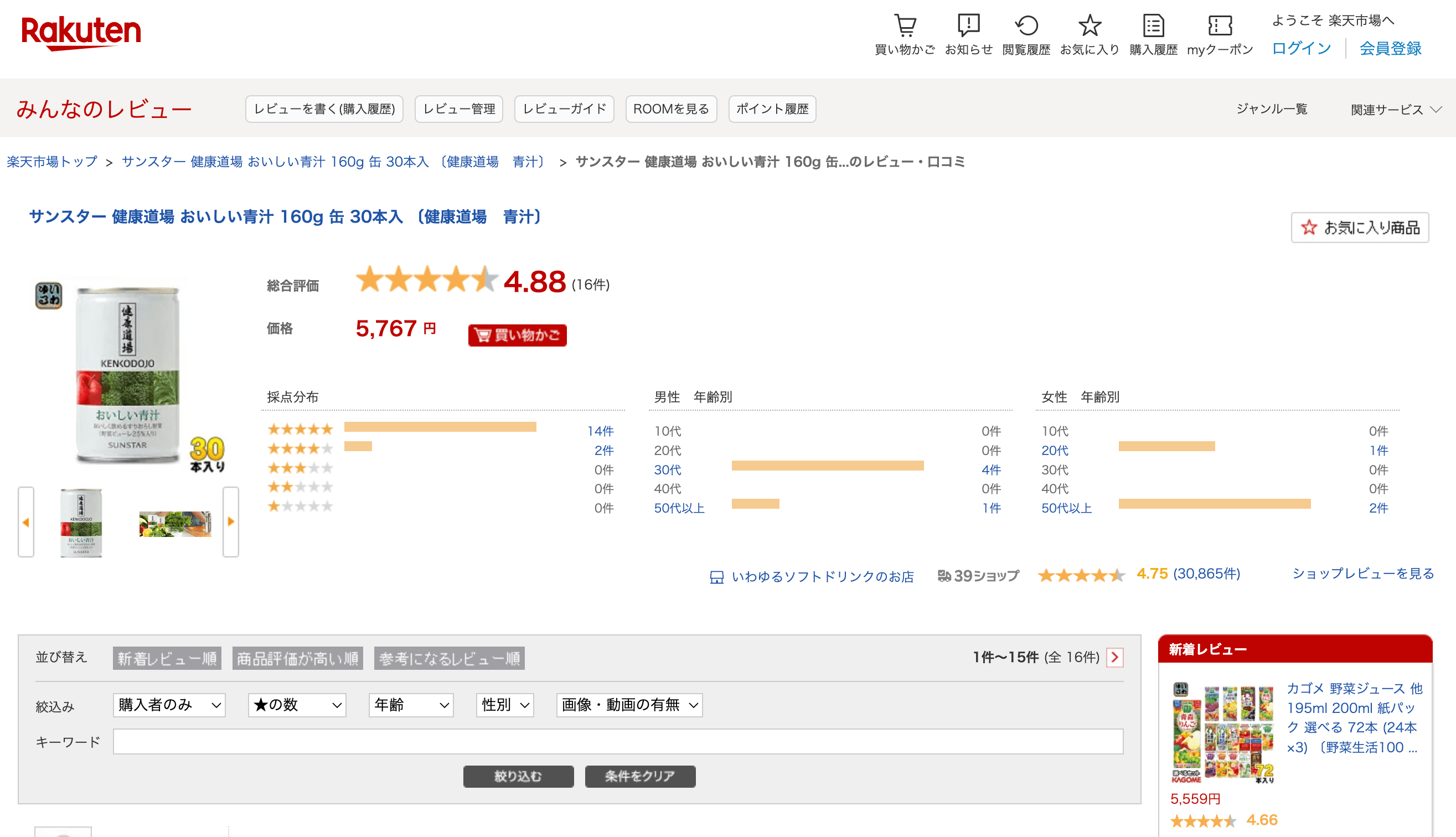
Task: Go to next product thumbnail with right arrow
Action: [230, 522]
